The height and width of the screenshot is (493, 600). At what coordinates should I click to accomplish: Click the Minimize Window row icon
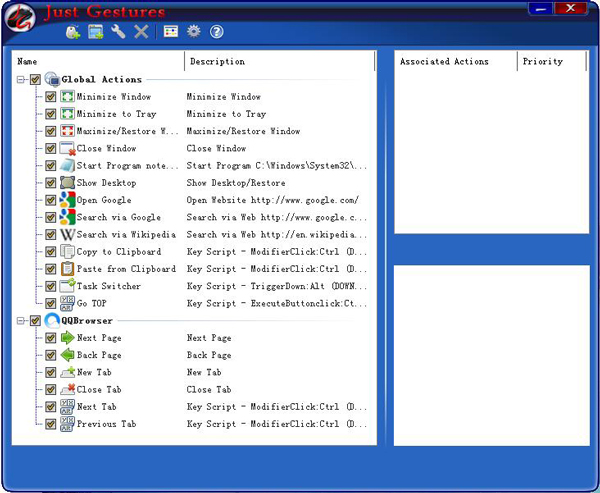point(67,96)
